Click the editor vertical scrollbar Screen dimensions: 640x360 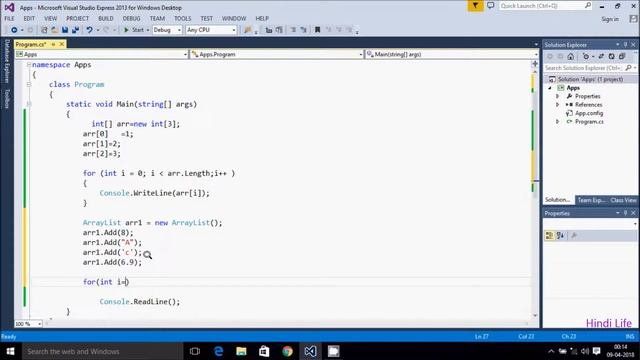pyautogui.click(x=535, y=192)
